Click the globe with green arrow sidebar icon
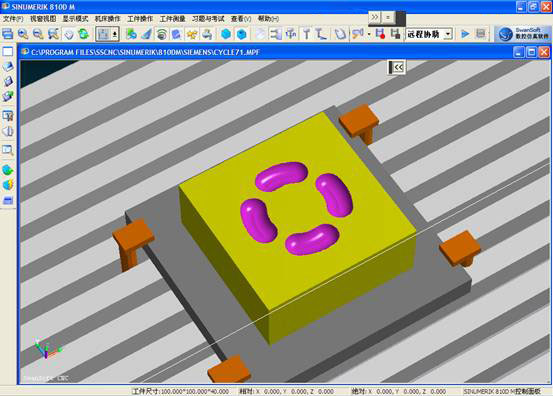Viewport: 553px width, 396px height. (8, 170)
